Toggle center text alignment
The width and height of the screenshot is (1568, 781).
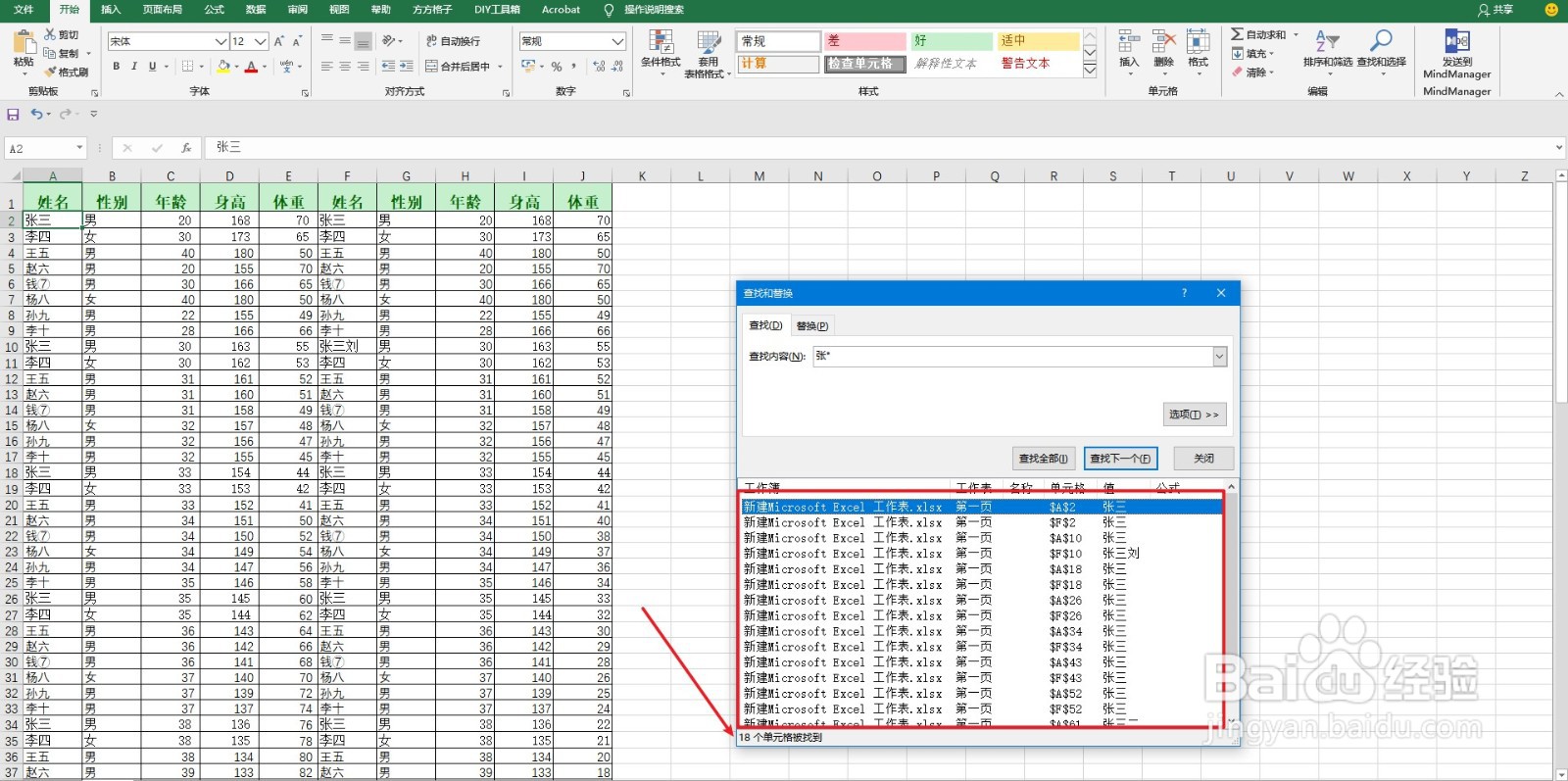(345, 67)
